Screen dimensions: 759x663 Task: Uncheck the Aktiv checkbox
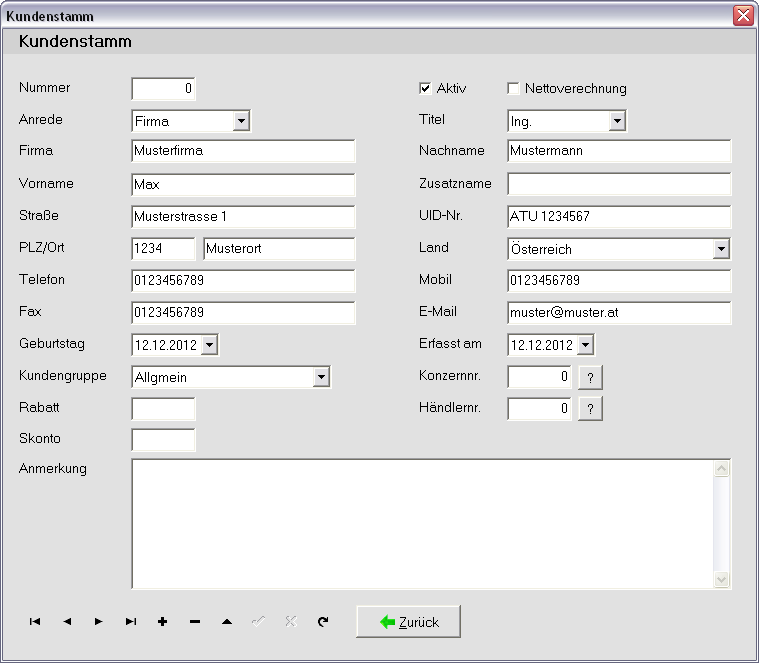[425, 88]
